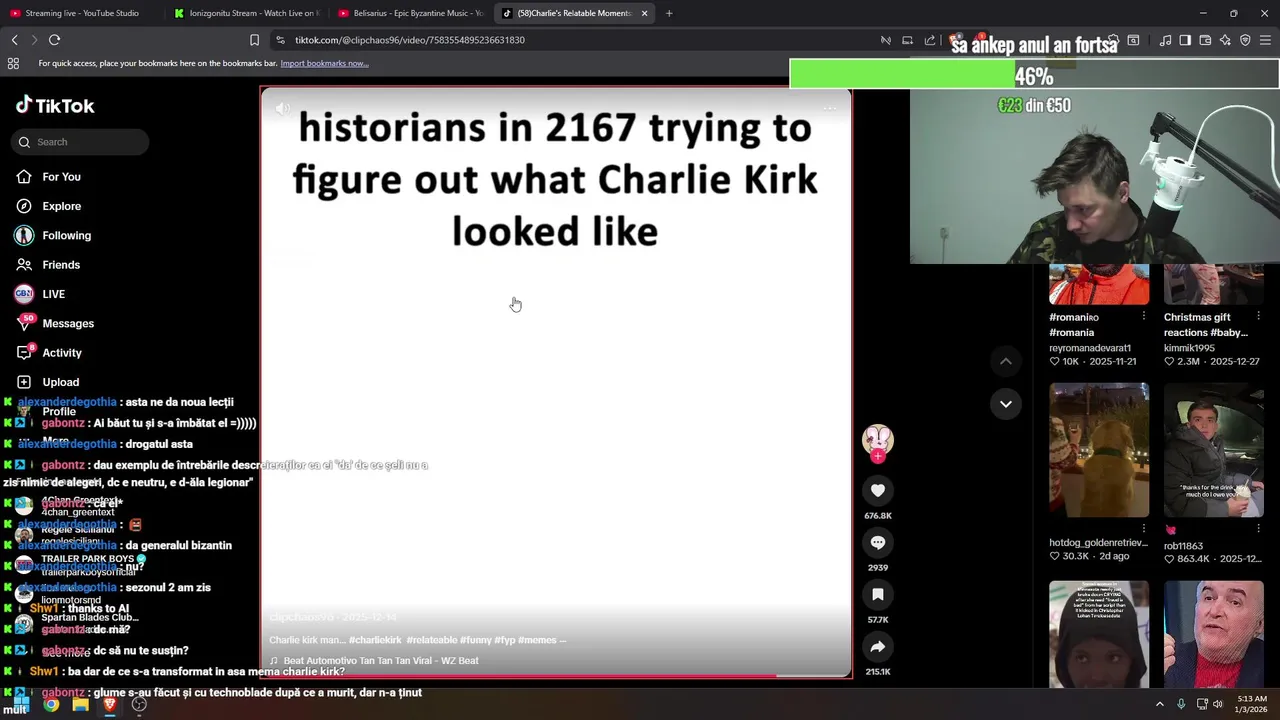
Task: Switch to the Ionizgonitu Stream Kick tab
Action: click(246, 13)
